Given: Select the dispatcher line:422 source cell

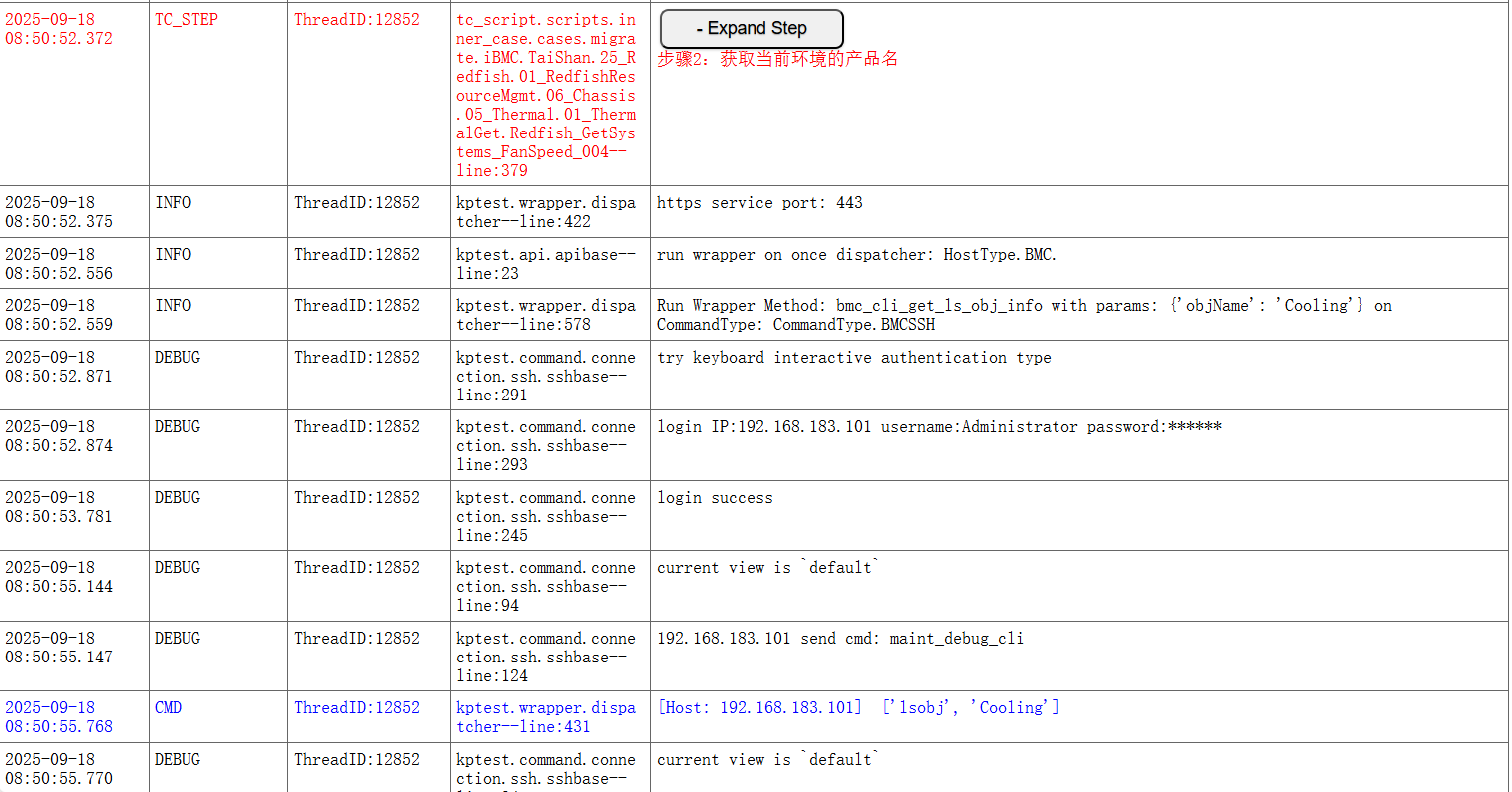Looking at the screenshot, I should coord(546,212).
